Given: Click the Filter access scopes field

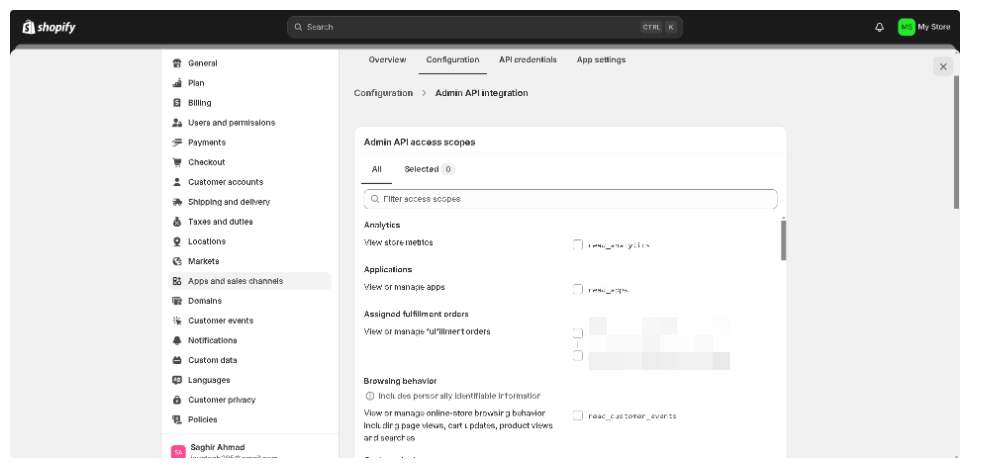Looking at the screenshot, I should tap(570, 199).
